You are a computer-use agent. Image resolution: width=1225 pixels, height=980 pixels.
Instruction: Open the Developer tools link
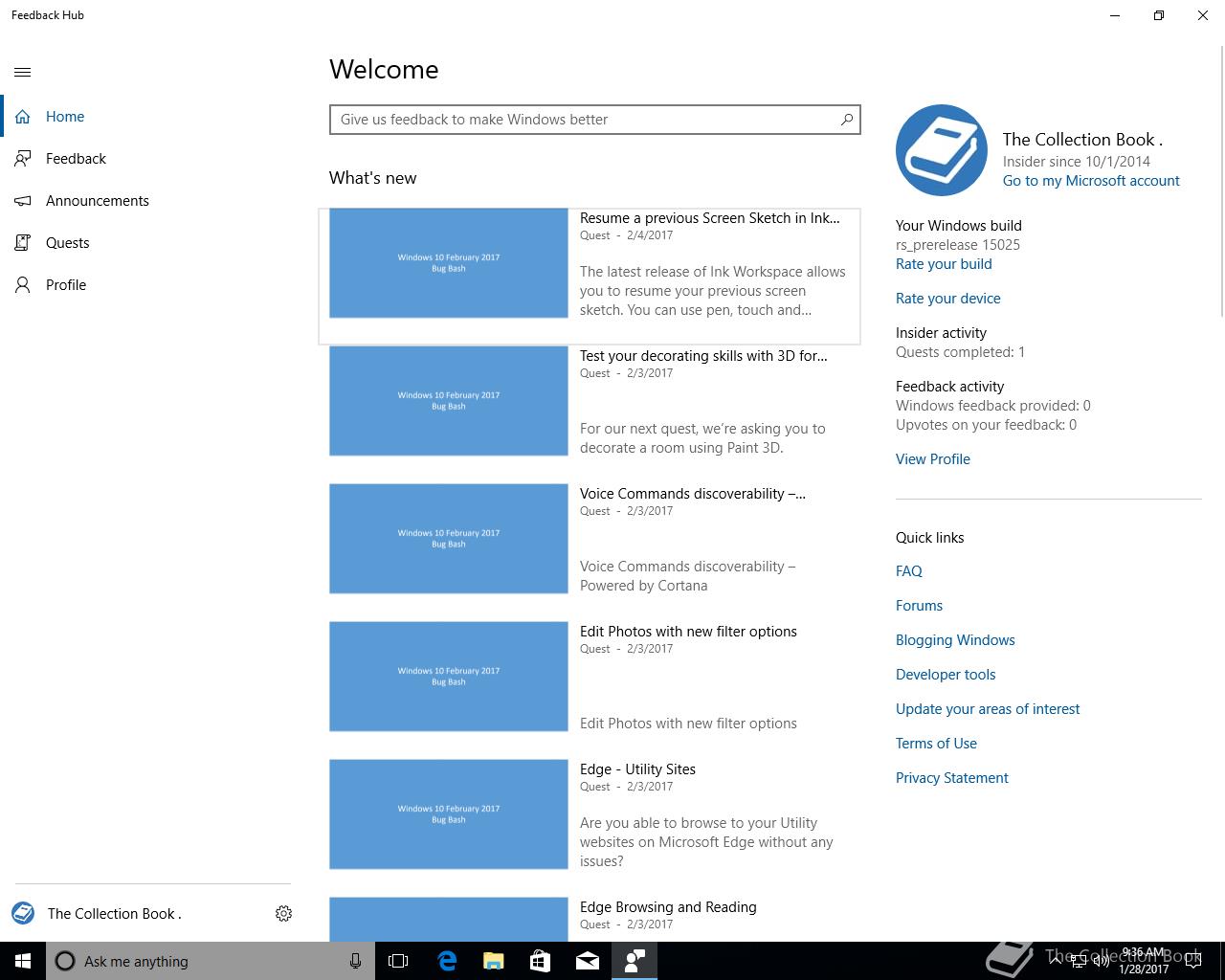(x=946, y=675)
